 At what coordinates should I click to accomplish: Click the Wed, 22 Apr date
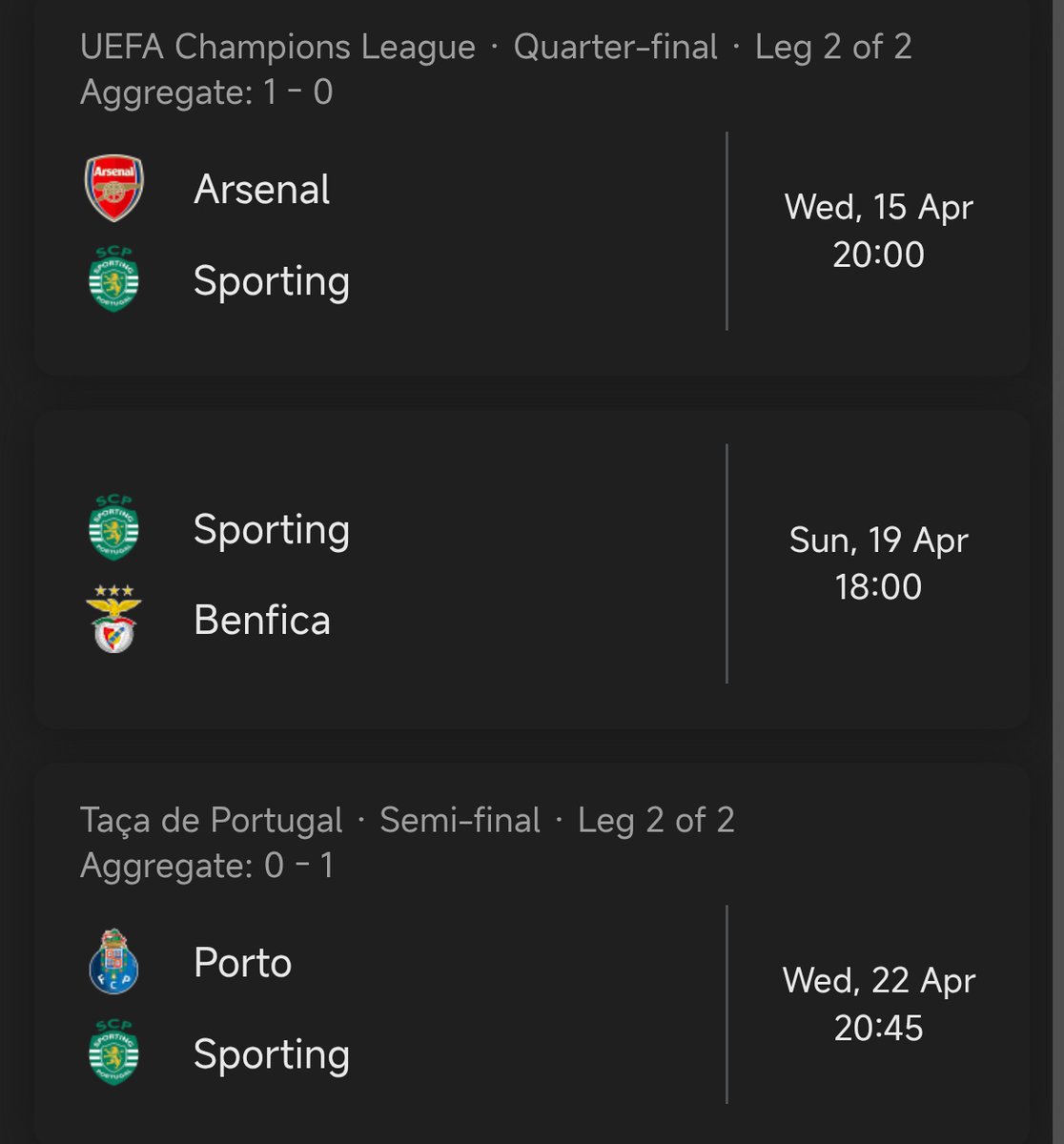[x=878, y=980]
